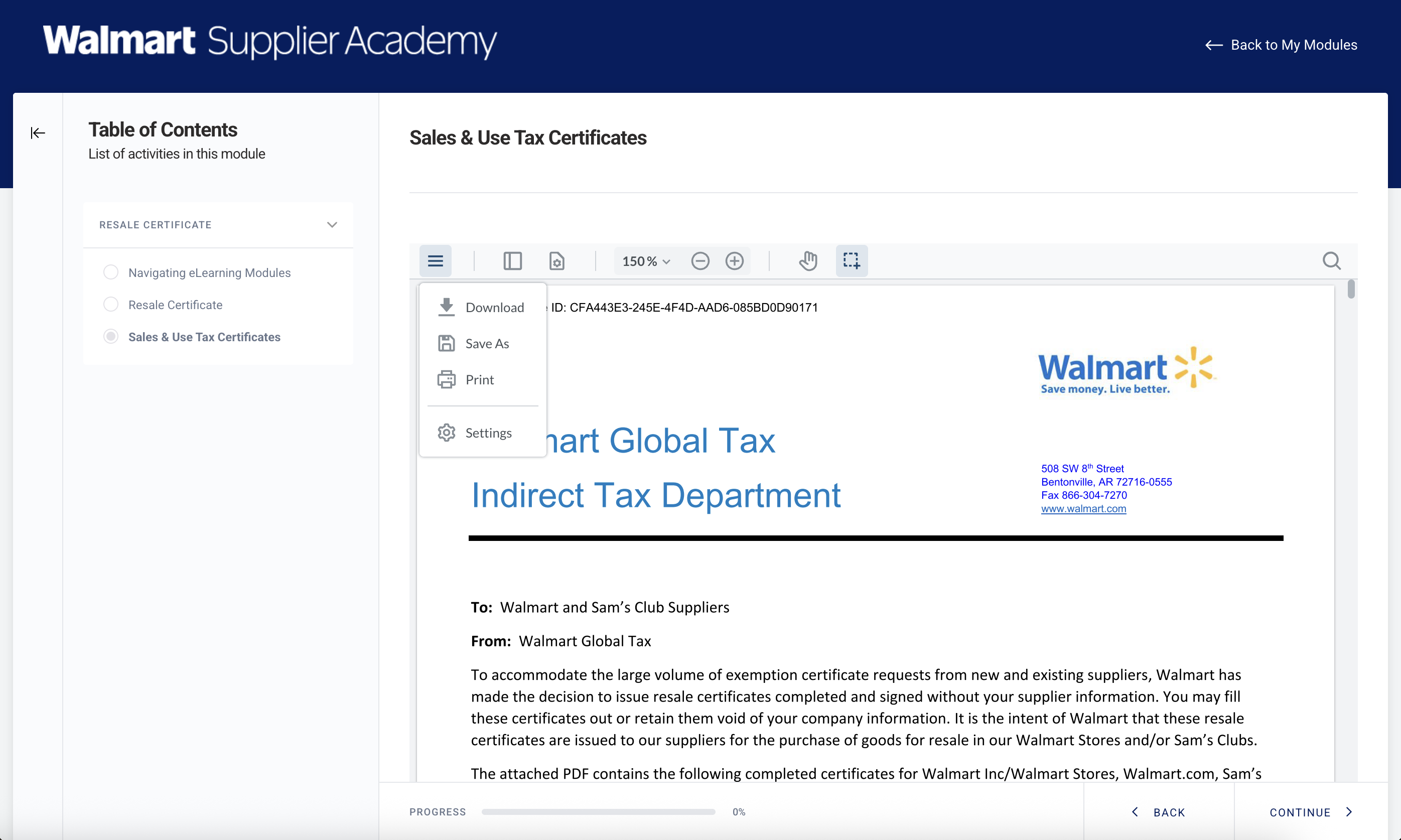Open the Resale Certificate activity

[x=176, y=305]
